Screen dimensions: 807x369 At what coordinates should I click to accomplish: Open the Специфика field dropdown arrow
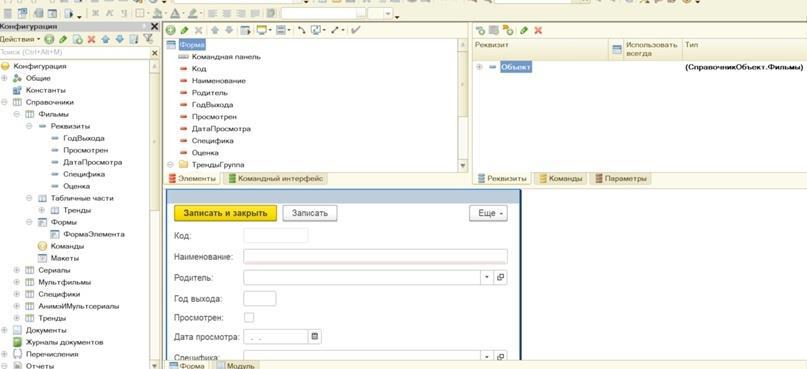click(487, 356)
